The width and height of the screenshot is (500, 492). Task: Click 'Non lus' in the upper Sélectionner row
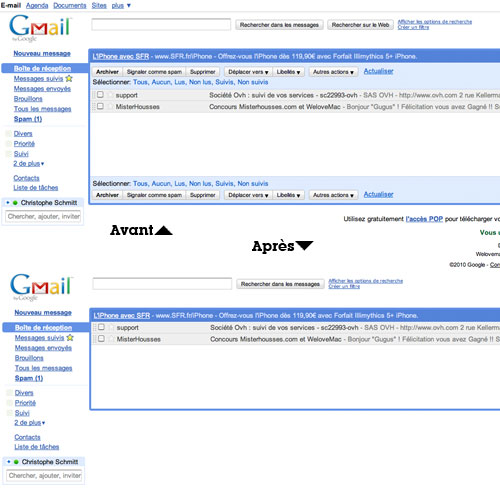click(200, 82)
